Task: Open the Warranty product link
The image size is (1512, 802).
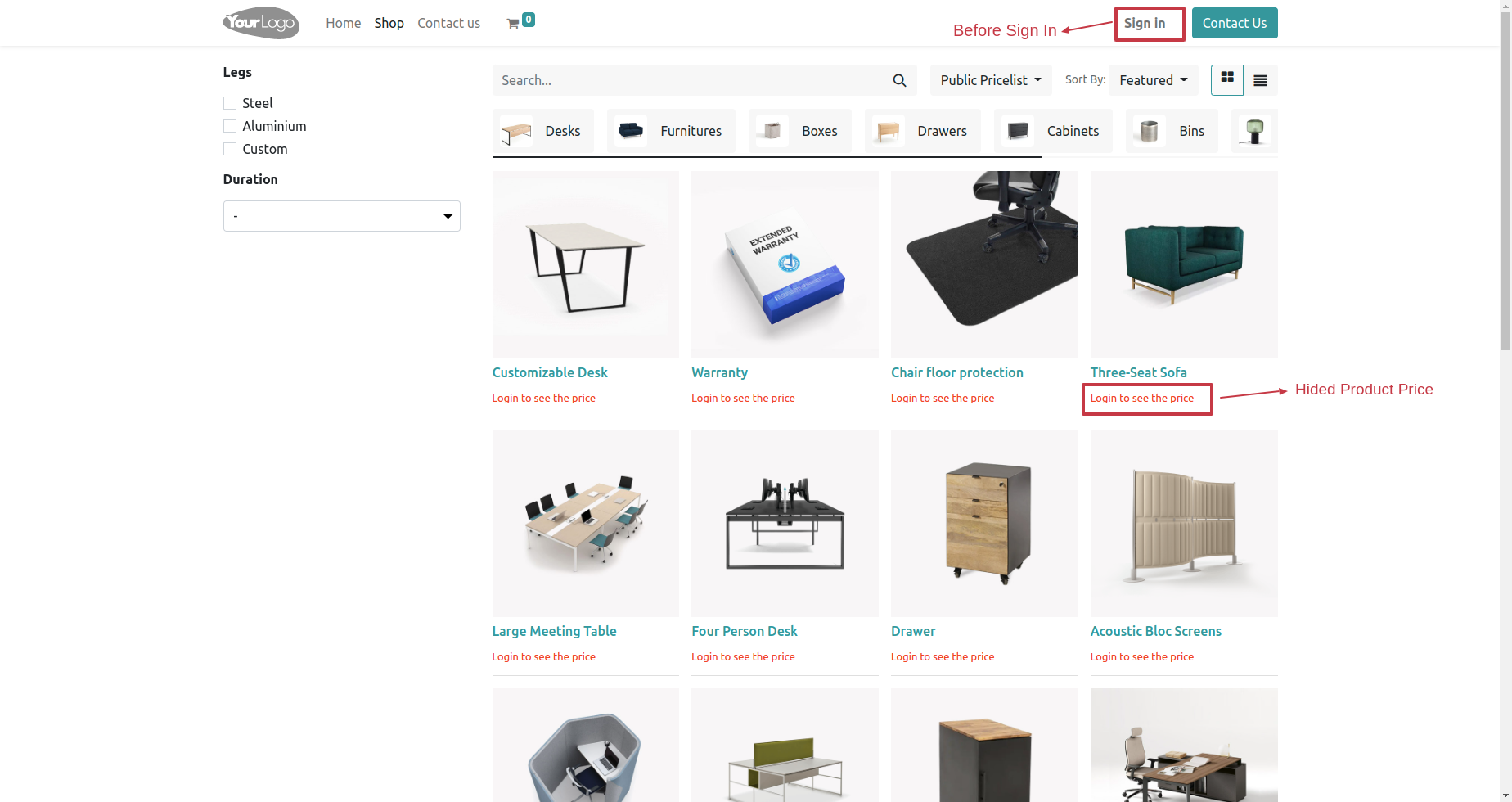Action: pyautogui.click(x=720, y=372)
